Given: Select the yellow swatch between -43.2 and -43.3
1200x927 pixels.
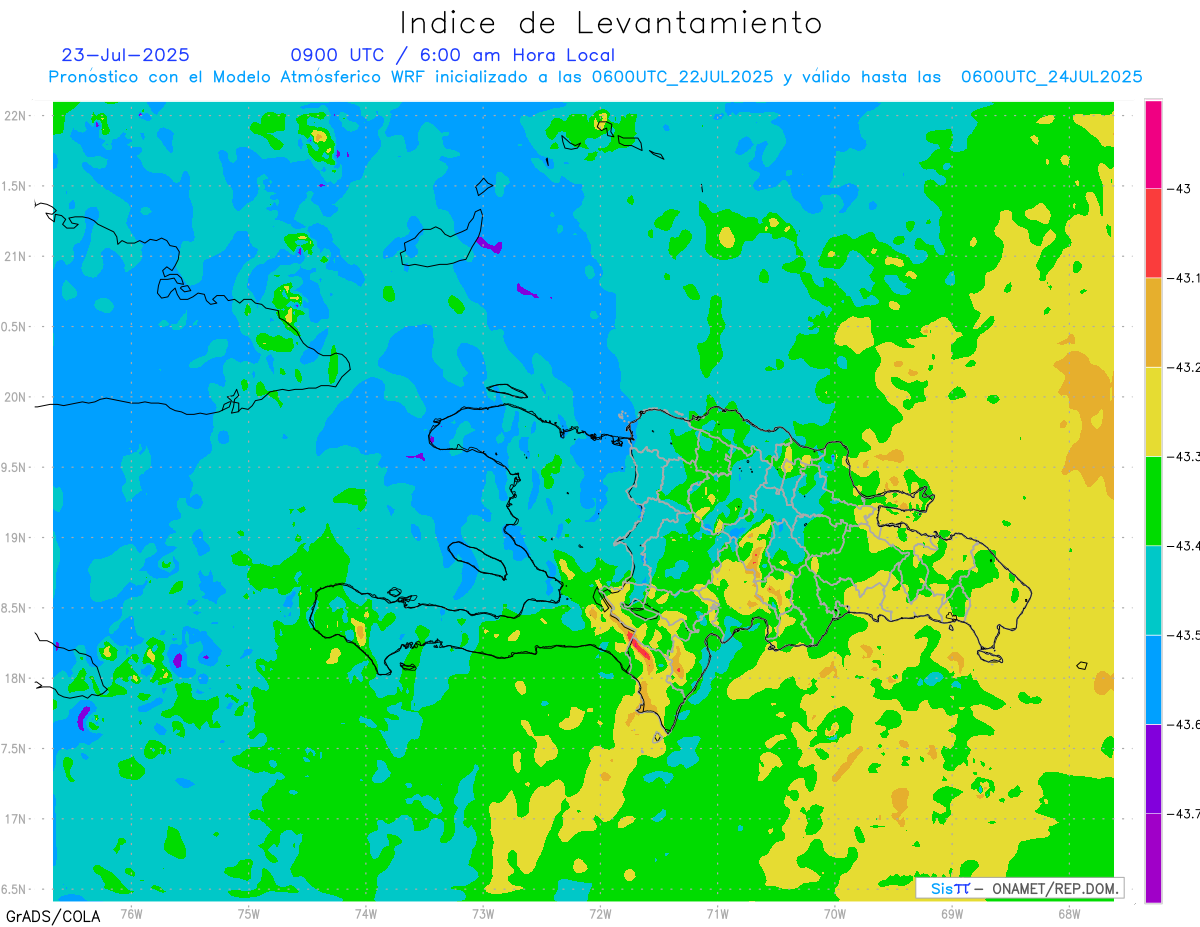Looking at the screenshot, I should tap(1153, 411).
